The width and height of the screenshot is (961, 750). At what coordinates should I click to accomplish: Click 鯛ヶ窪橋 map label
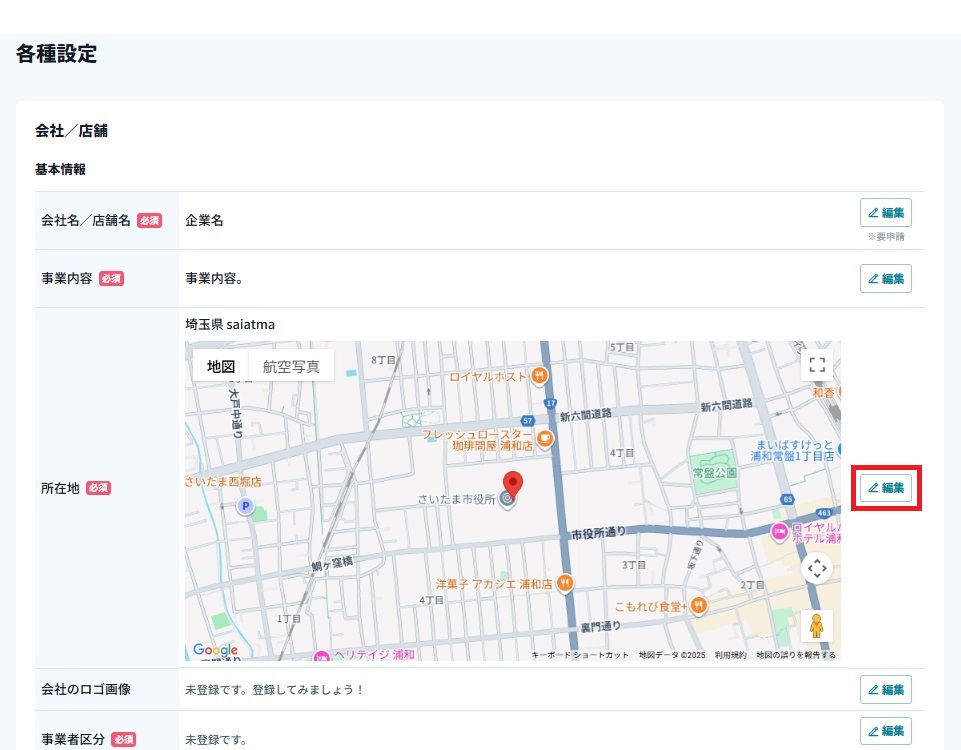pos(332,563)
